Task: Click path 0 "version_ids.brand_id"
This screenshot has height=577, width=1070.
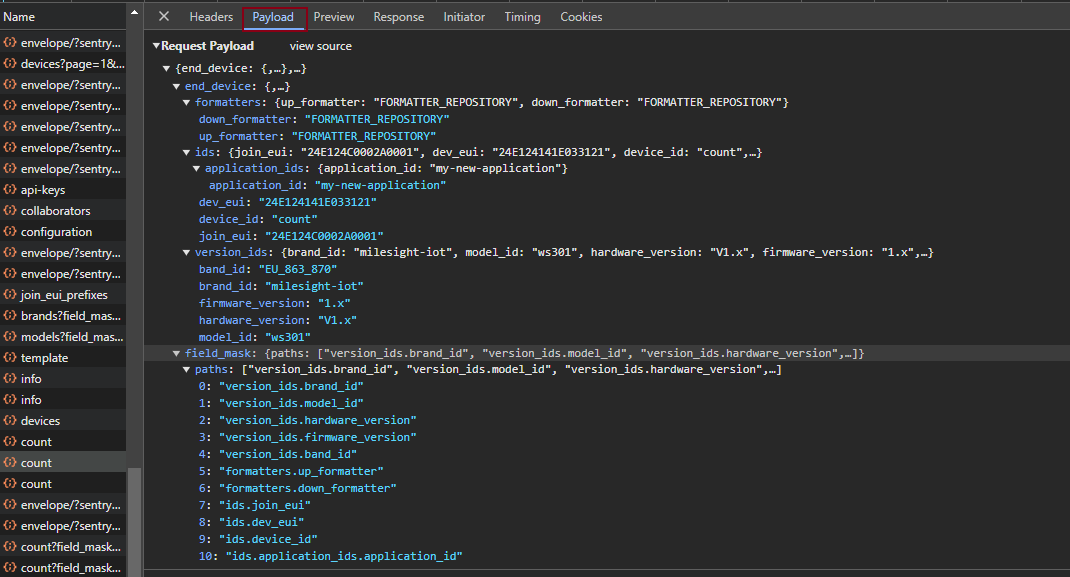Action: (x=291, y=387)
